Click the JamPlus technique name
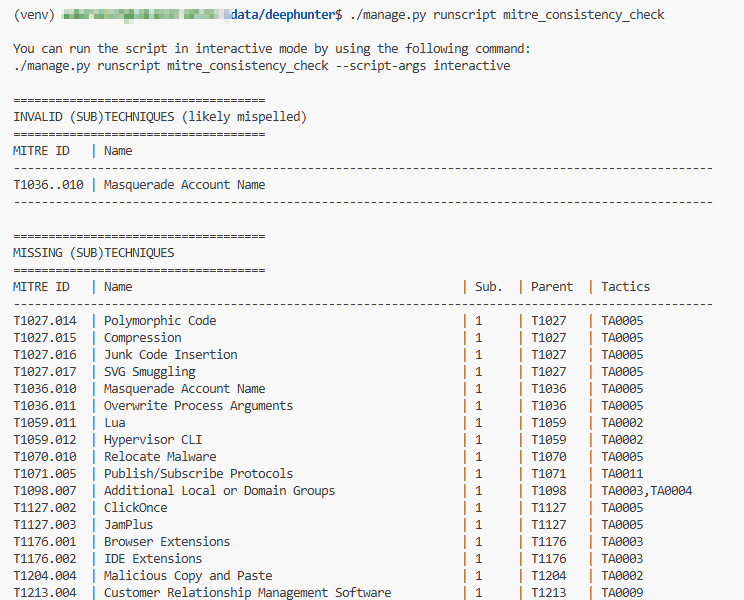This screenshot has width=744, height=600. click(x=128, y=525)
